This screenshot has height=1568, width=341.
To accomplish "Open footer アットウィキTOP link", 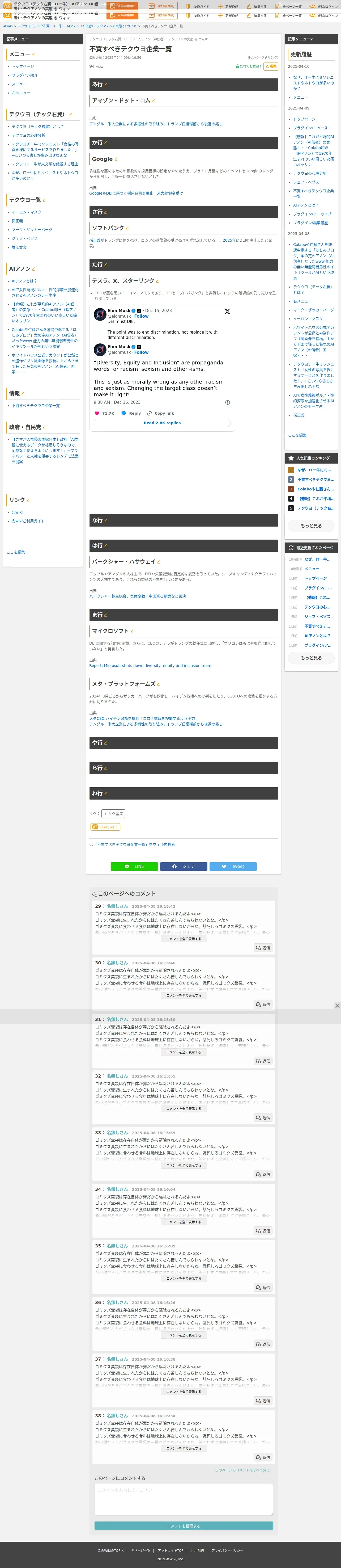I will (171, 1550).
